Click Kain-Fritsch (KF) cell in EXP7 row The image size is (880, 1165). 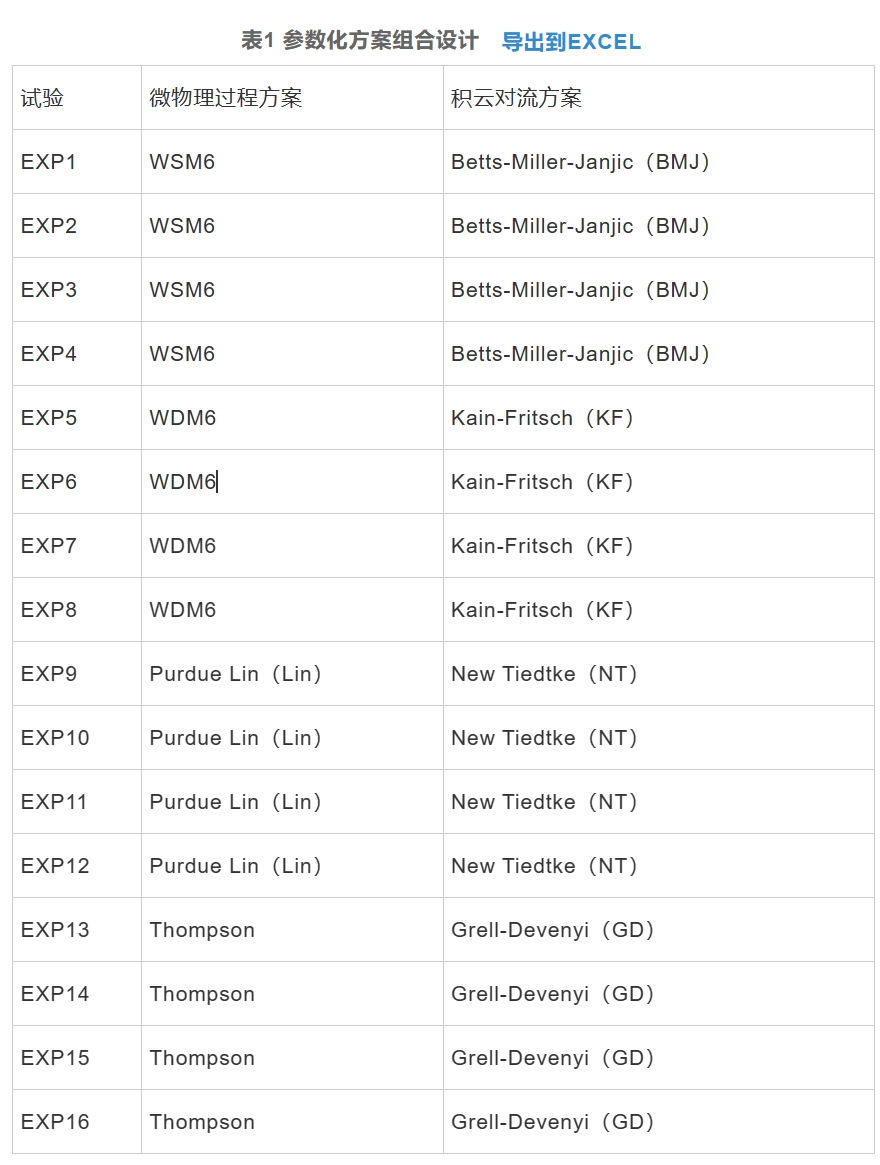543,546
